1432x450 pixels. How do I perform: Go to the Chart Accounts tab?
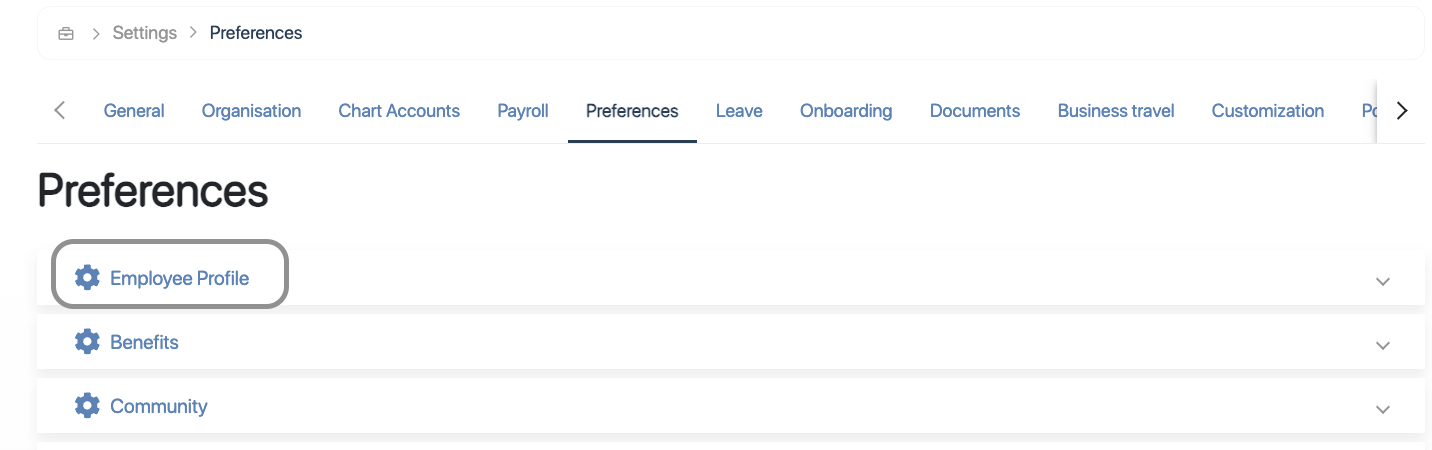pyautogui.click(x=399, y=111)
